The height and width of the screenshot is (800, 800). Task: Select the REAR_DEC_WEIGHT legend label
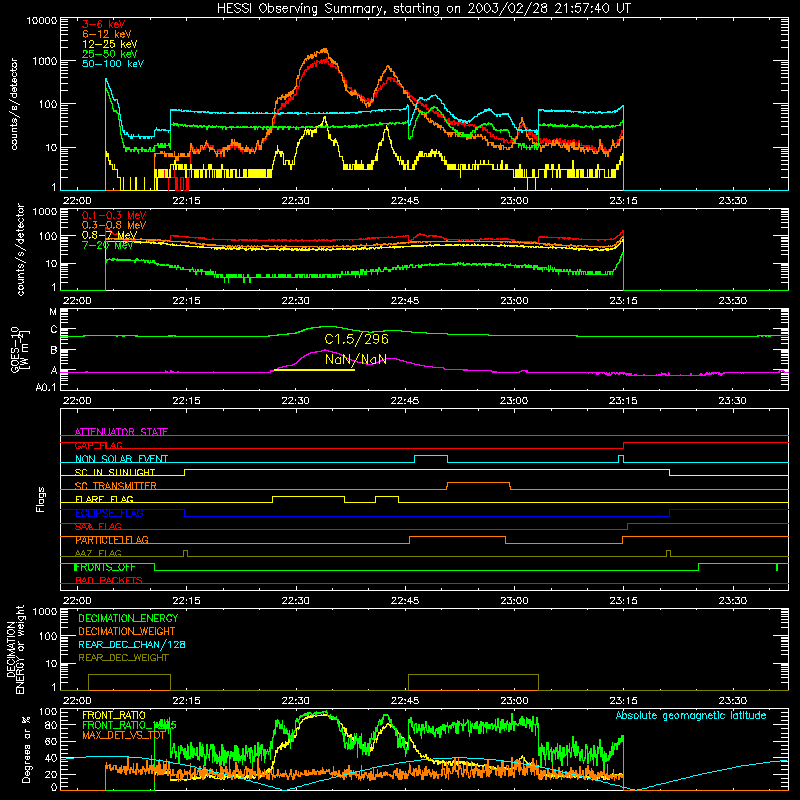[x=123, y=658]
